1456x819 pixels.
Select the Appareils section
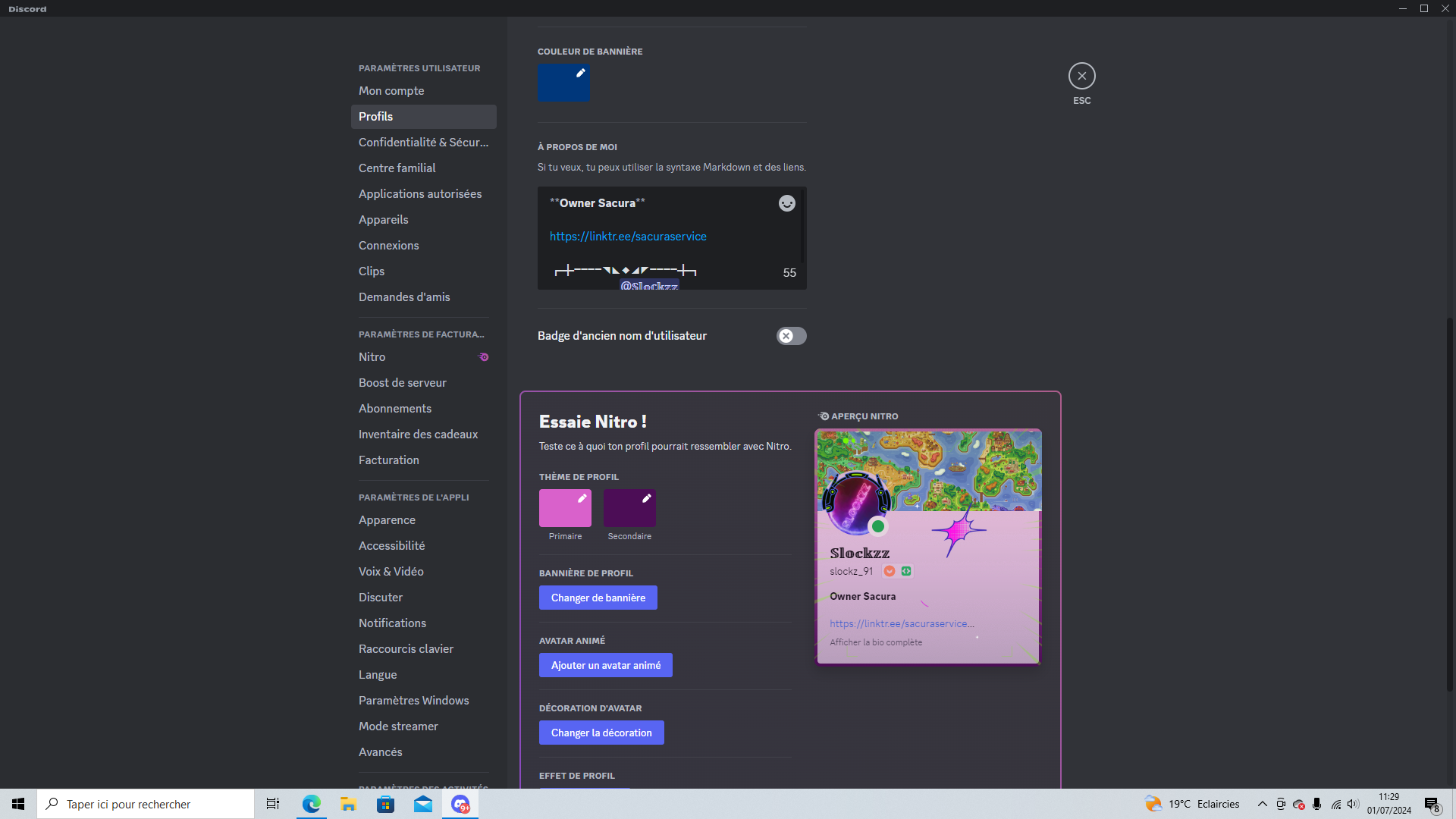pos(423,220)
